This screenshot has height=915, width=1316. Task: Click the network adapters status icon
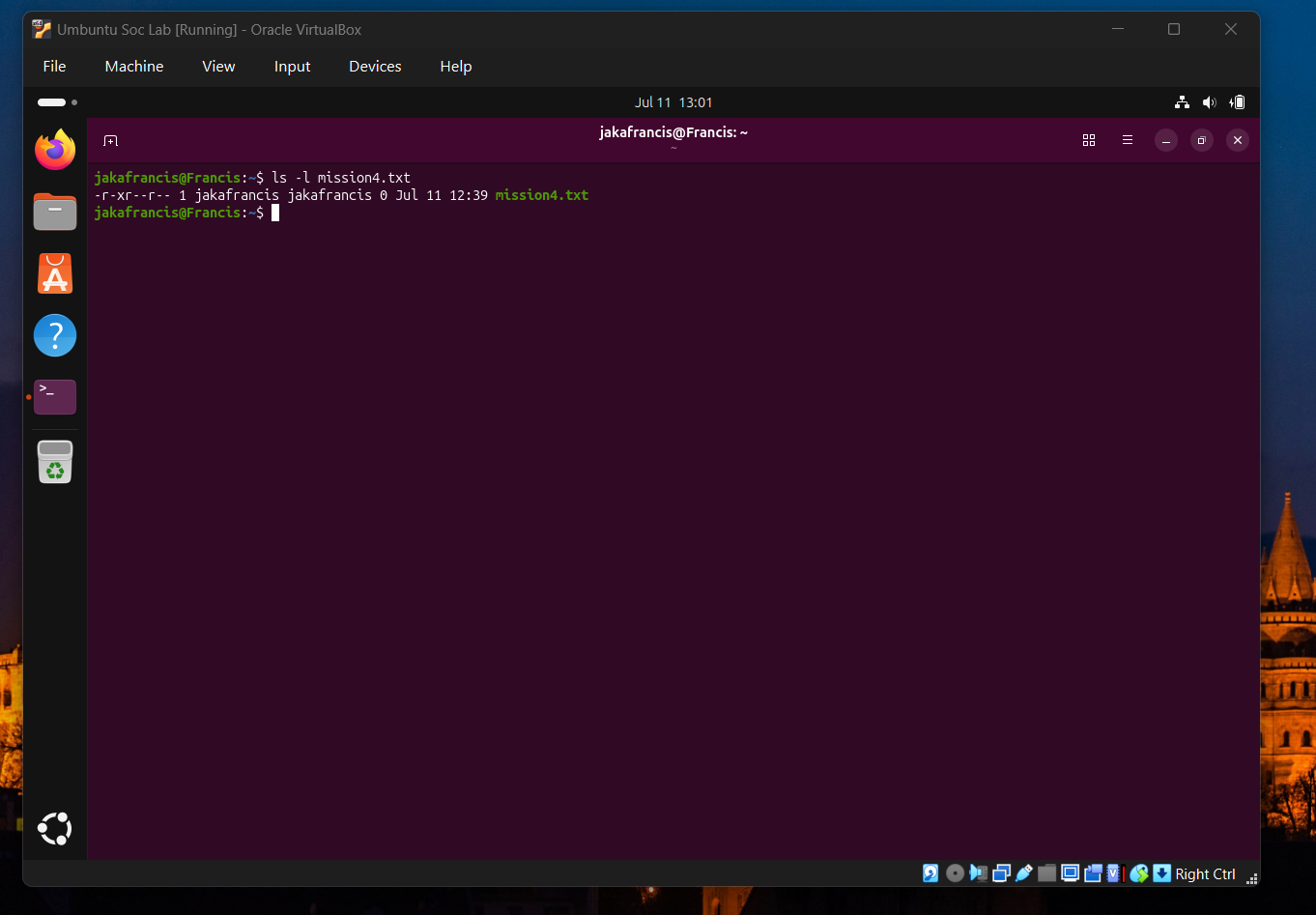1001,873
